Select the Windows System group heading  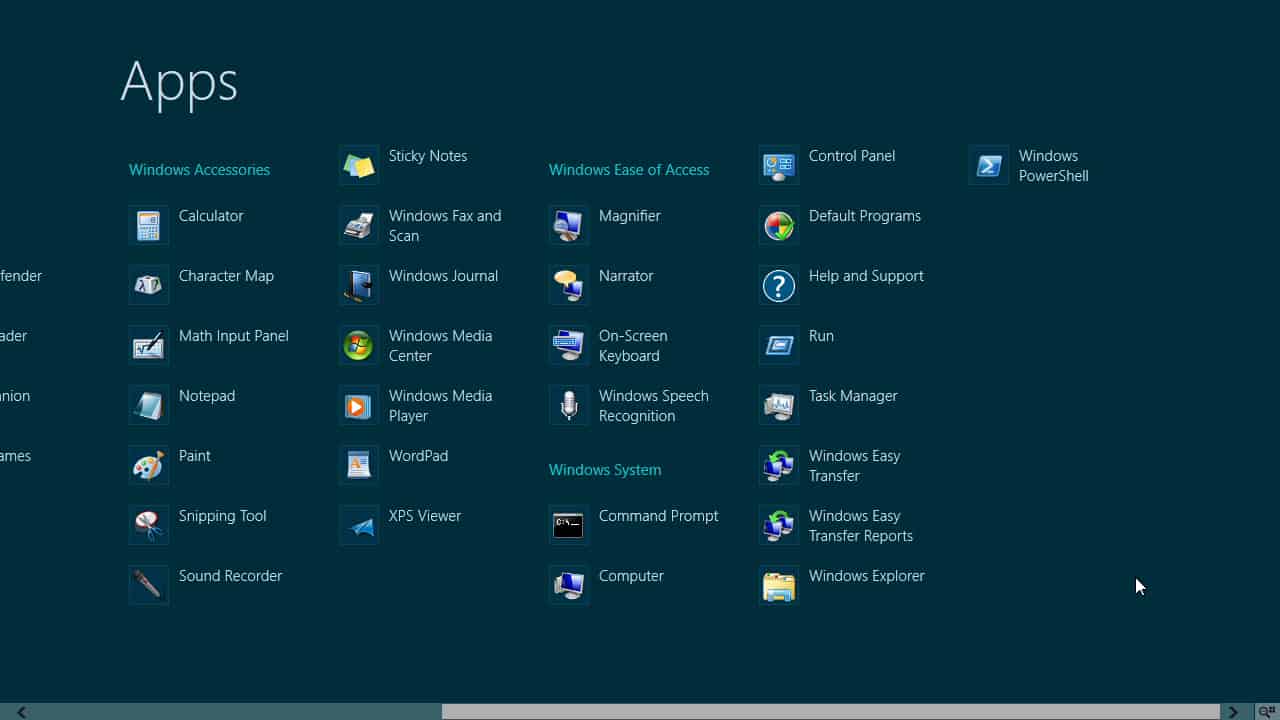pos(605,470)
